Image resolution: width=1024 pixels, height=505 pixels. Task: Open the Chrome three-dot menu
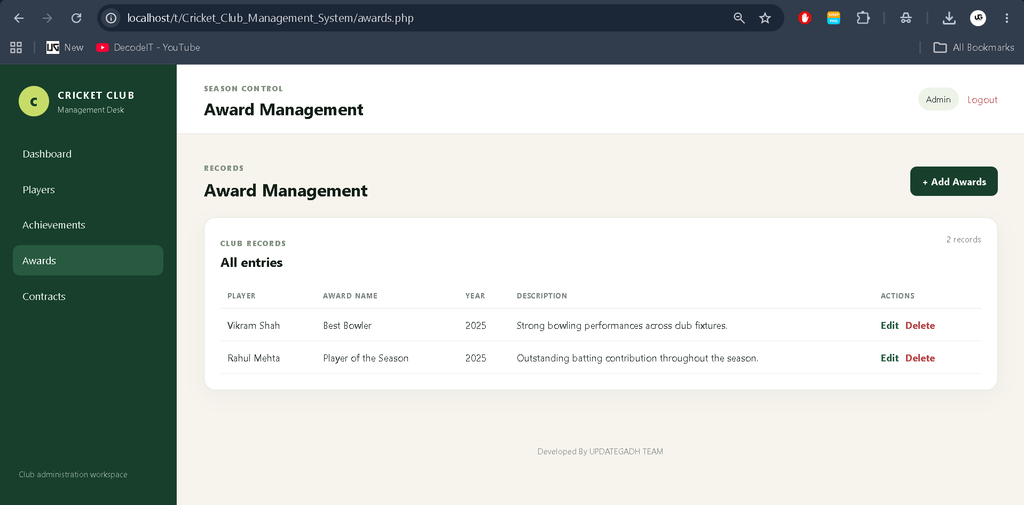pos(1006,18)
